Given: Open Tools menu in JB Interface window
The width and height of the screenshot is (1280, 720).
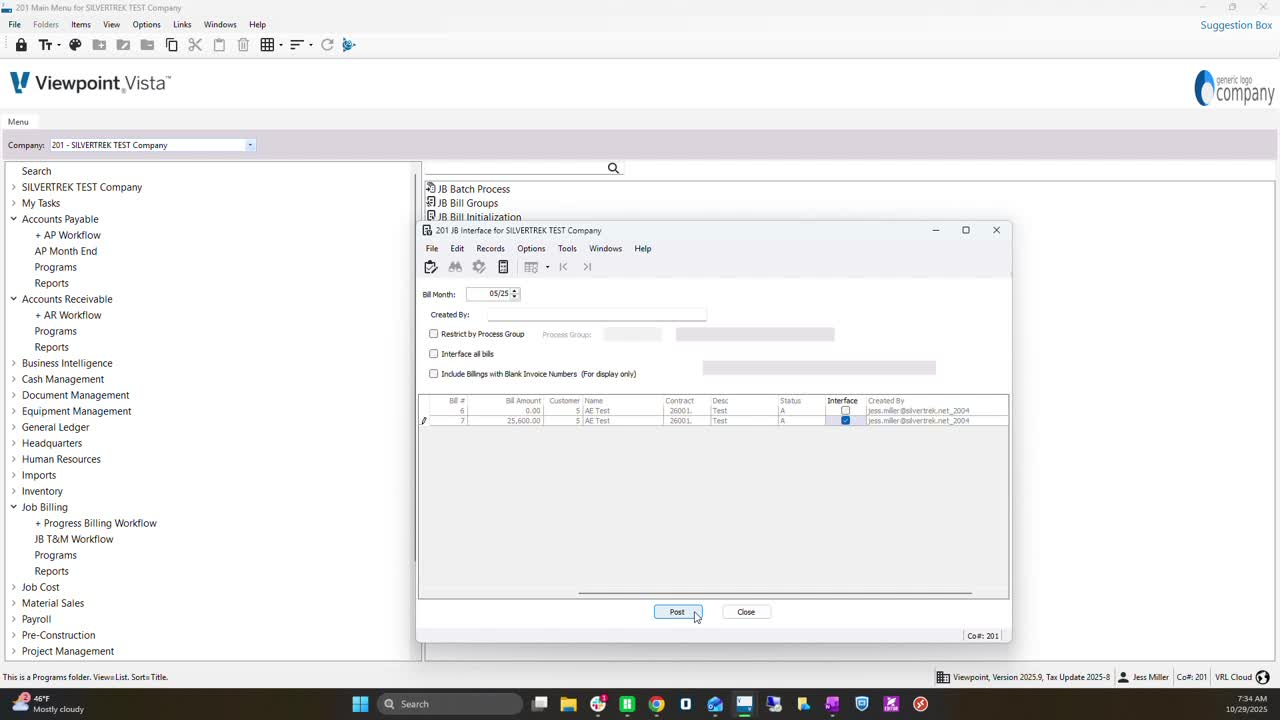Looking at the screenshot, I should click(x=567, y=248).
